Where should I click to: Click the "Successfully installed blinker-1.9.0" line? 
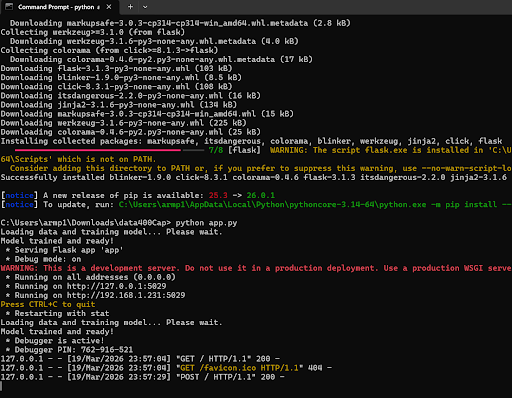click(254, 177)
